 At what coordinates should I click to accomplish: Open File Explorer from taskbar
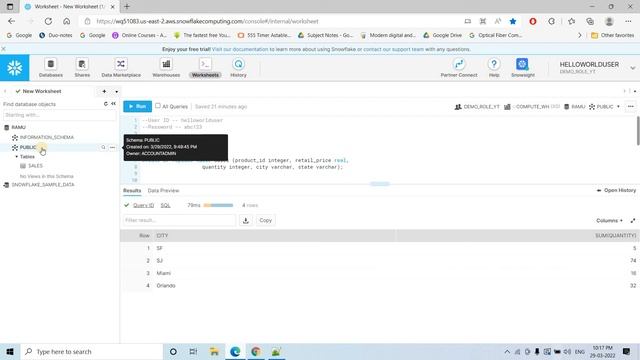pyautogui.click(x=214, y=351)
